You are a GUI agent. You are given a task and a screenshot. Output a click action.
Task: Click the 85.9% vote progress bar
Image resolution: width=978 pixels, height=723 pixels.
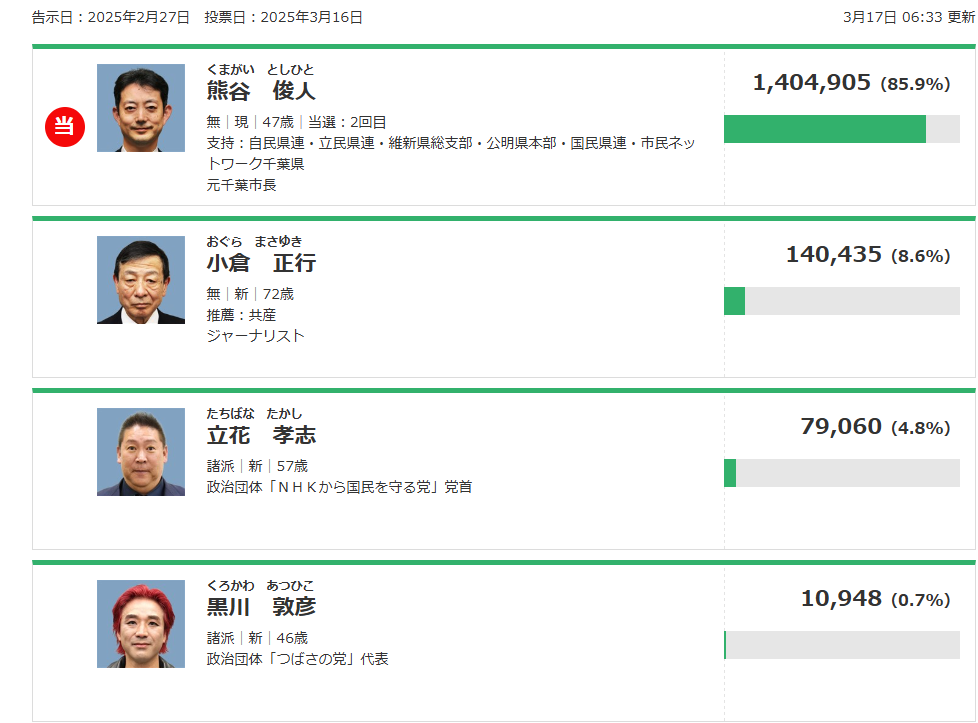(841, 129)
